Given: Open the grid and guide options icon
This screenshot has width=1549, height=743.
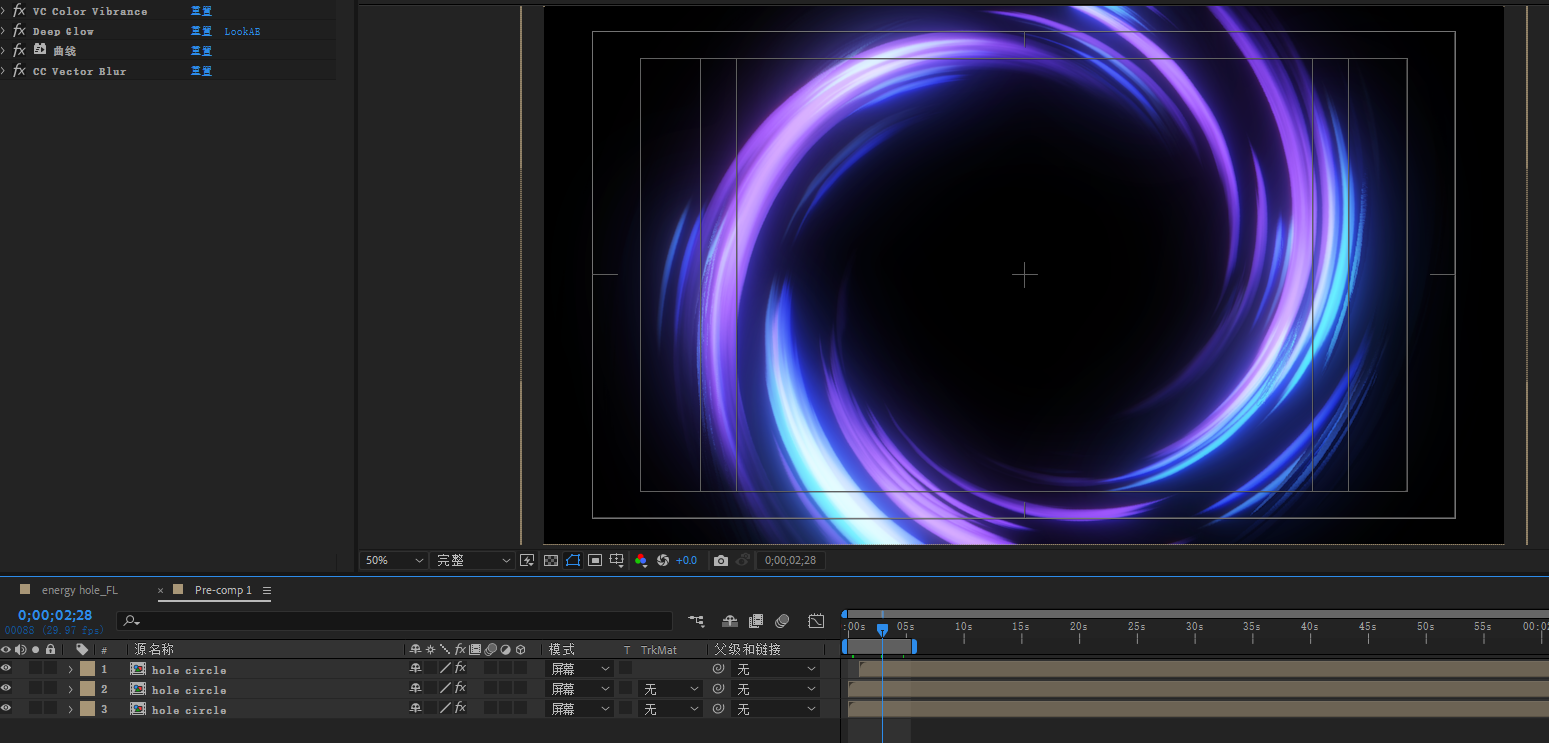Looking at the screenshot, I should click(617, 561).
